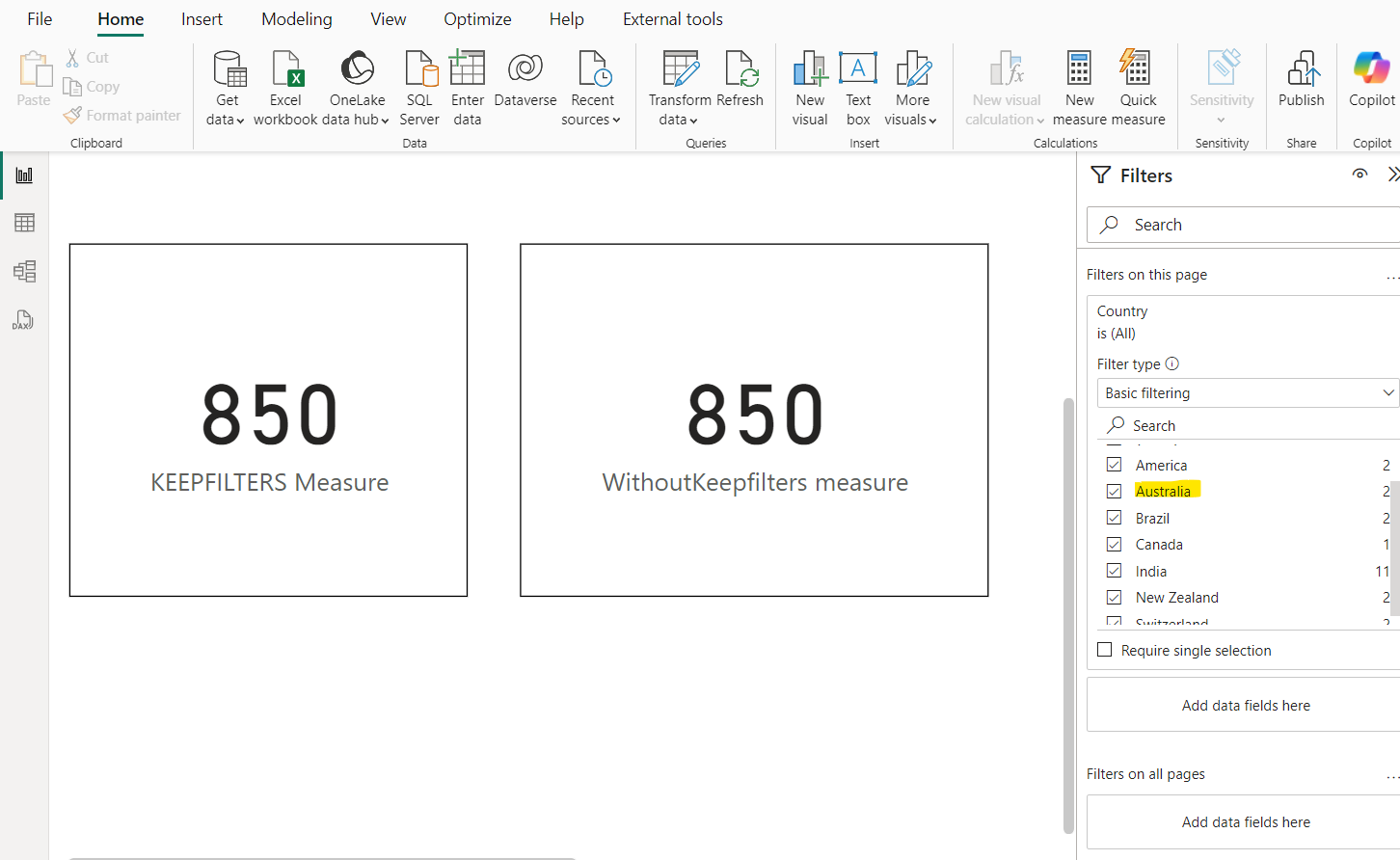Enable Require single selection
Image resolution: width=1400 pixels, height=860 pixels.
click(1104, 650)
